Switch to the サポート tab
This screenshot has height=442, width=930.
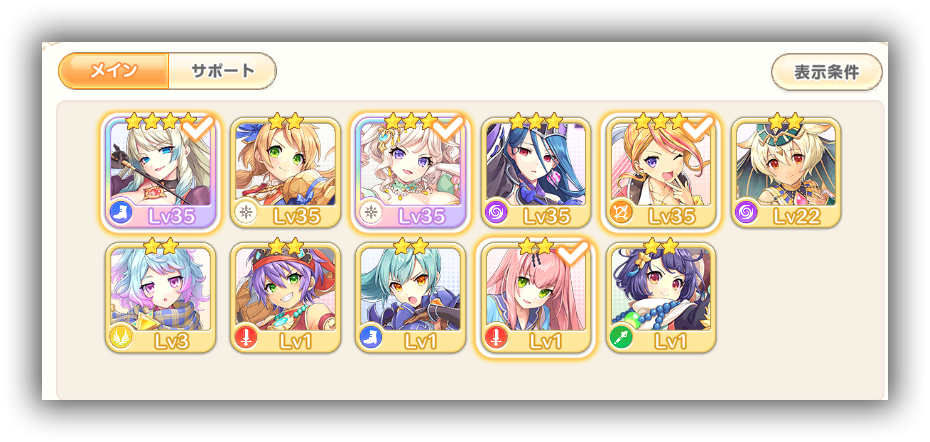(x=223, y=71)
